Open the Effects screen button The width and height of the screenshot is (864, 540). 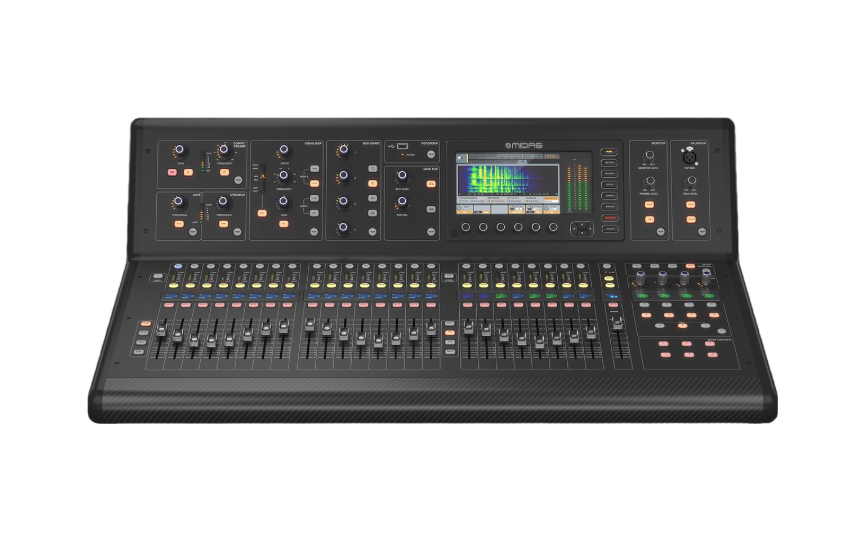click(609, 207)
